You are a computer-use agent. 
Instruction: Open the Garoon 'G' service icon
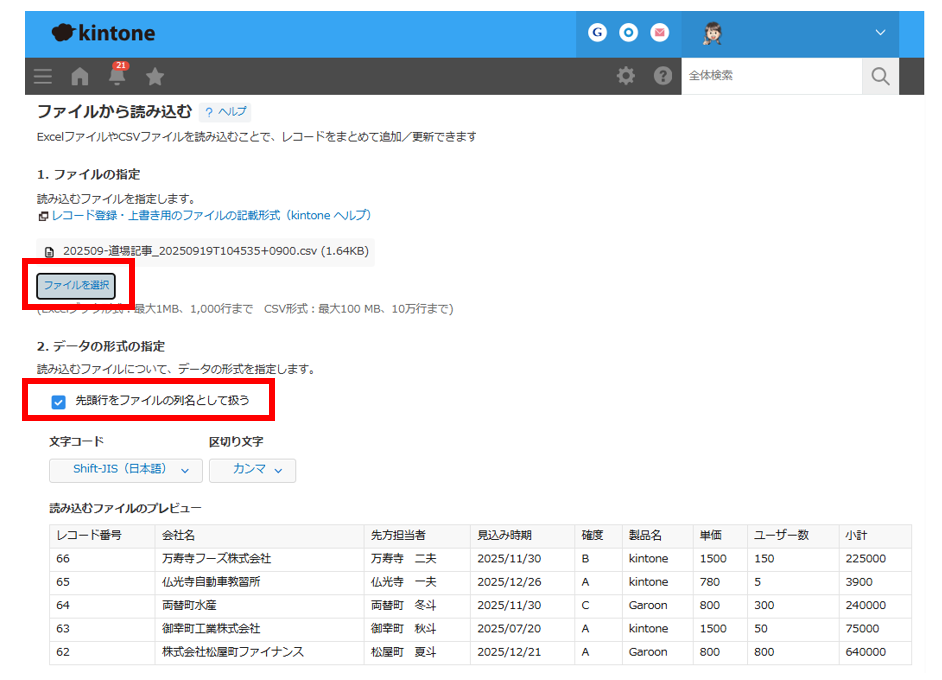point(597,33)
